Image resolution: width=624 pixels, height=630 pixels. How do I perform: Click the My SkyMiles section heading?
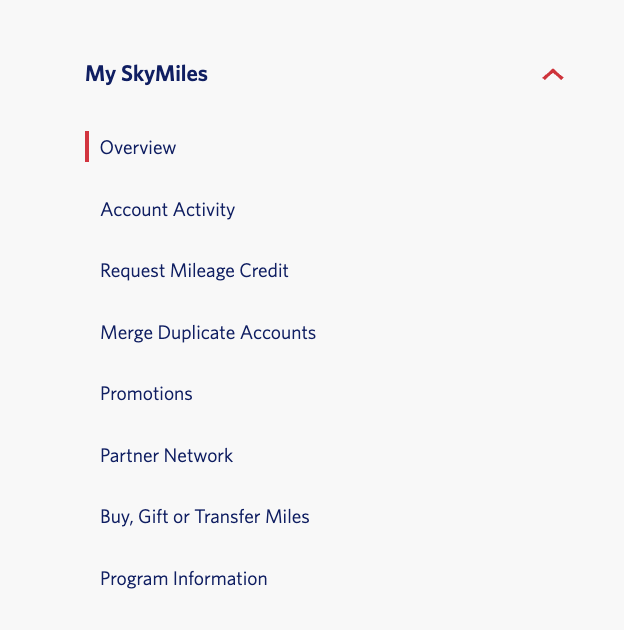tap(146, 74)
